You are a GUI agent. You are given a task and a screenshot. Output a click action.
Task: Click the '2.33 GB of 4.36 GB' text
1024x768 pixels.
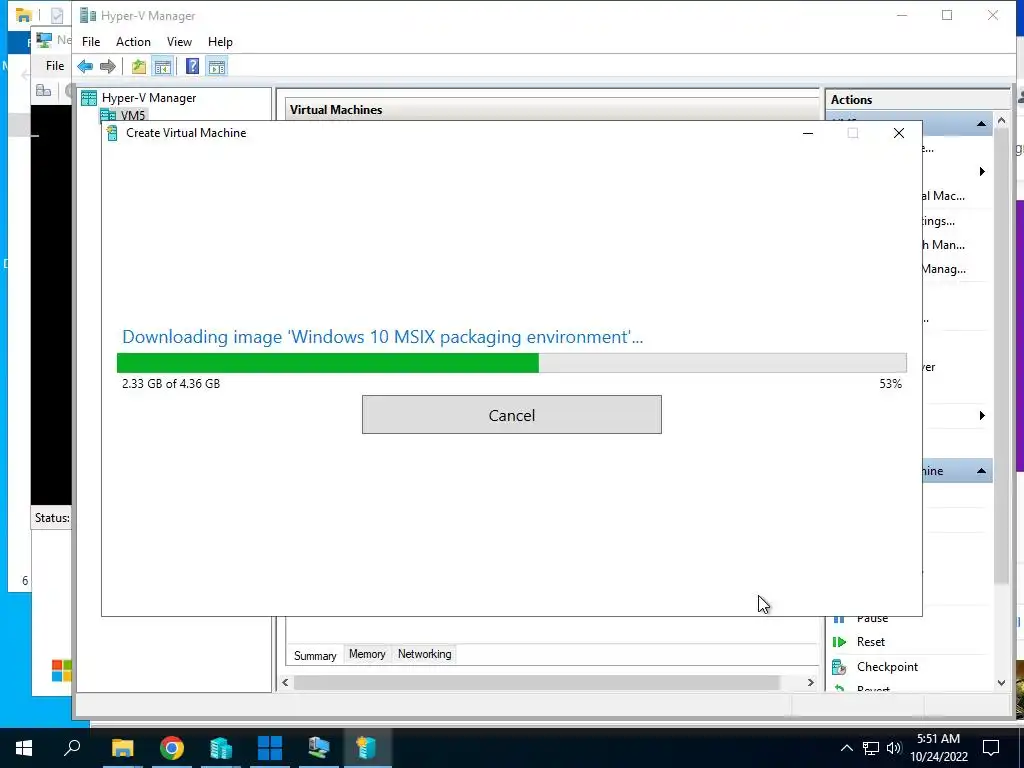171,383
